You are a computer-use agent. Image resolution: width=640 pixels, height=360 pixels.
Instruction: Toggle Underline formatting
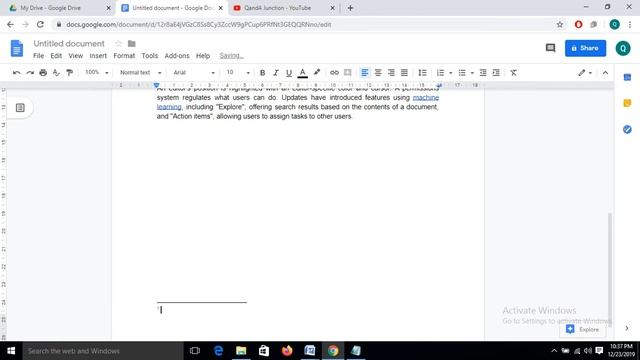click(289, 73)
